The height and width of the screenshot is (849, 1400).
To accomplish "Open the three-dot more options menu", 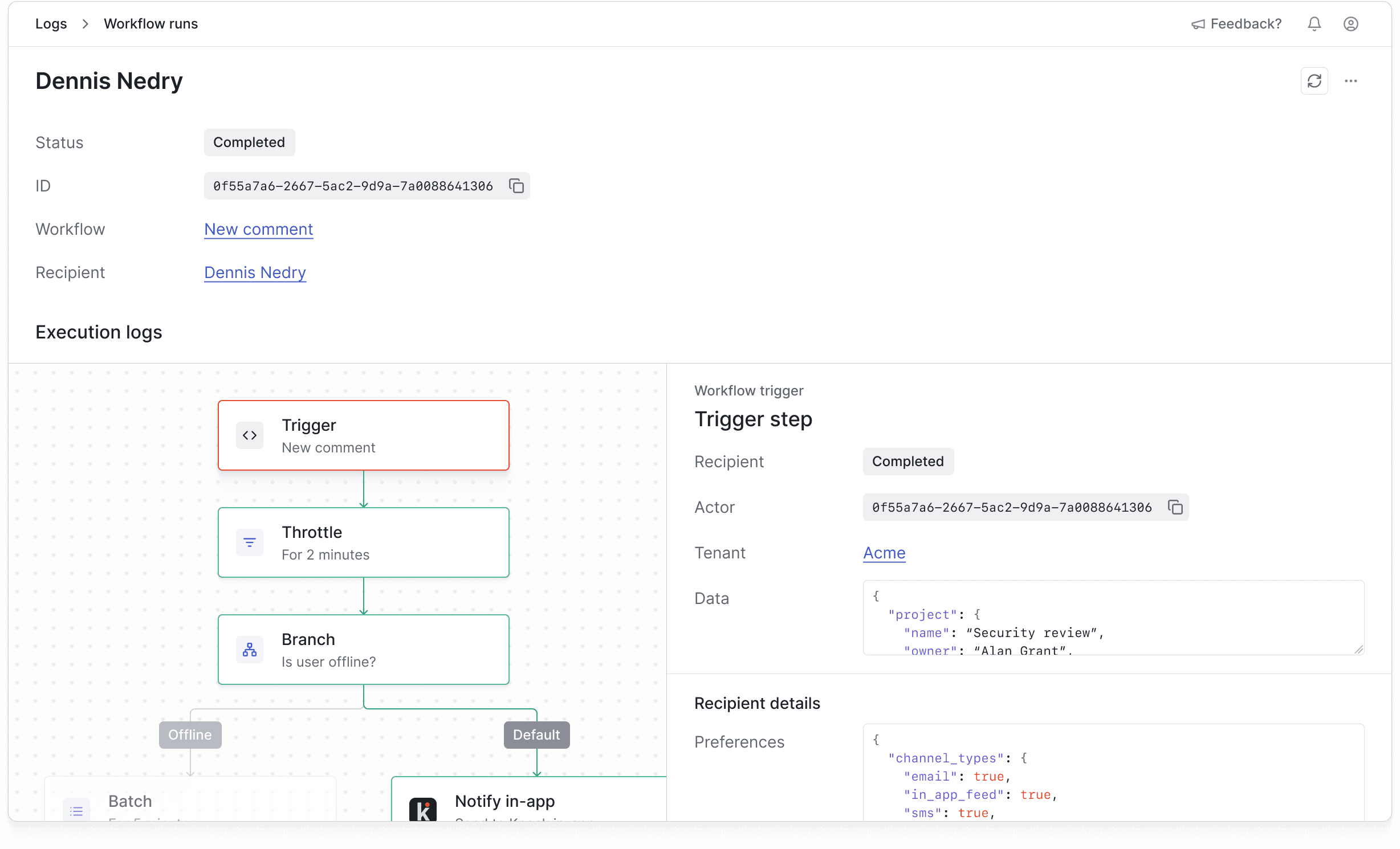I will pos(1350,81).
